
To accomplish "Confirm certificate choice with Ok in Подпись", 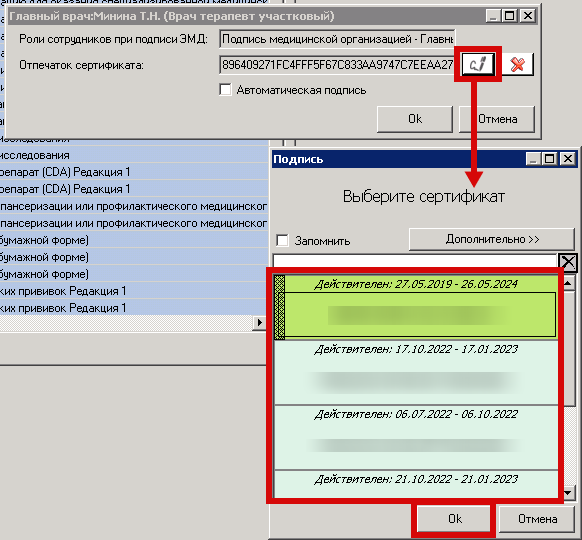I will point(455,518).
